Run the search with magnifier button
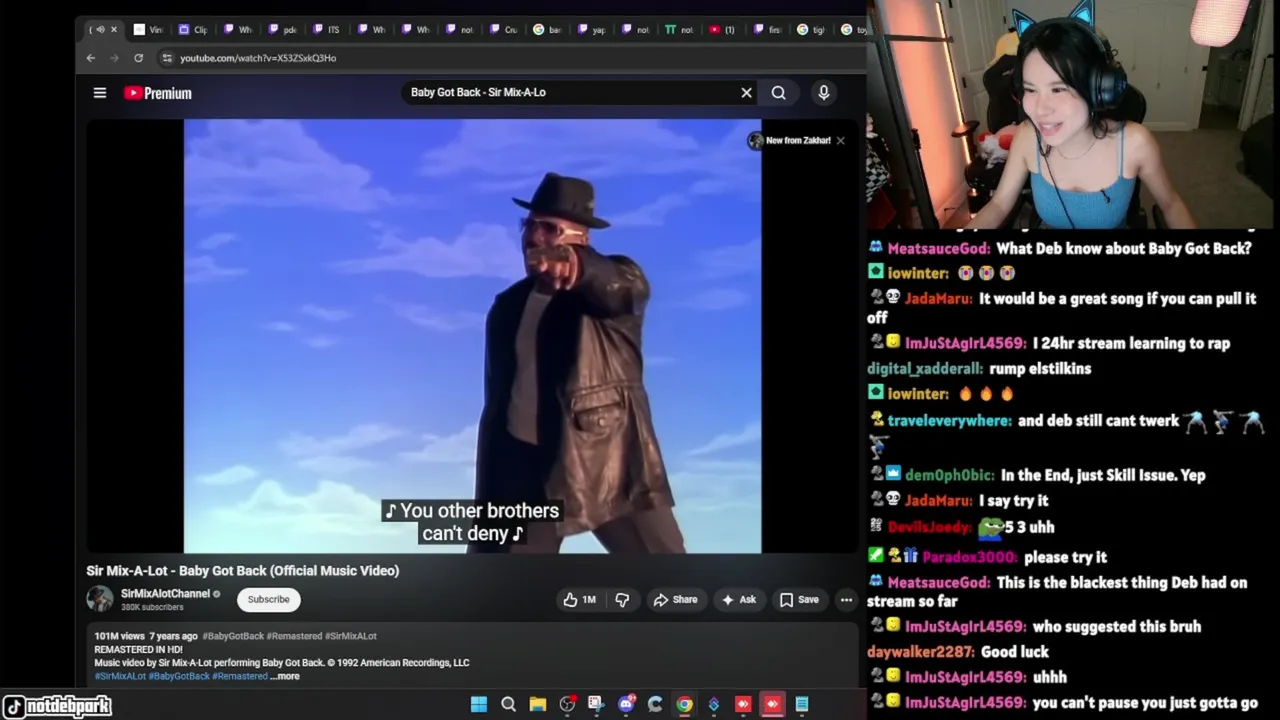Viewport: 1280px width, 720px height. coord(778,92)
